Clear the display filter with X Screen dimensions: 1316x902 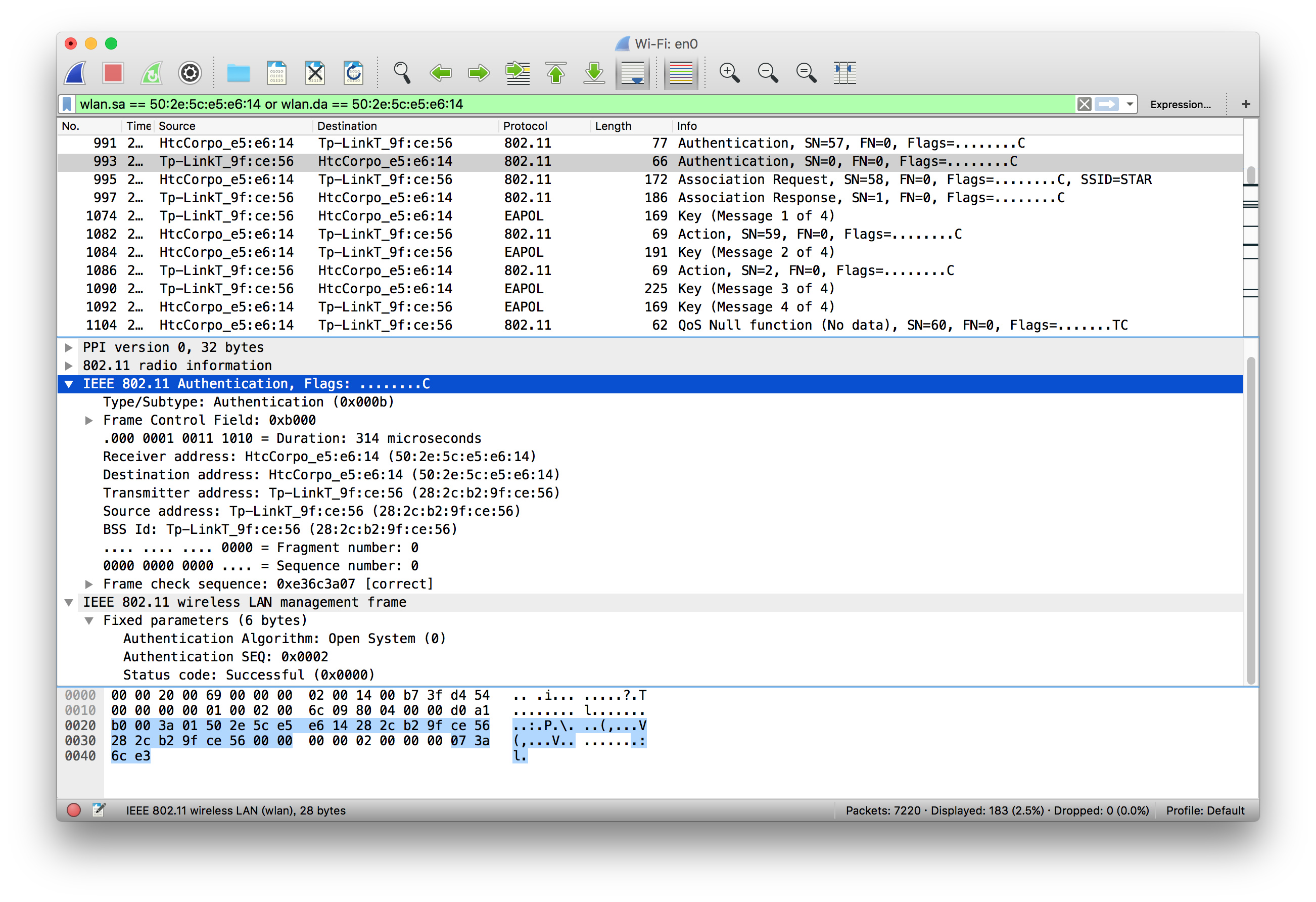(x=1084, y=104)
